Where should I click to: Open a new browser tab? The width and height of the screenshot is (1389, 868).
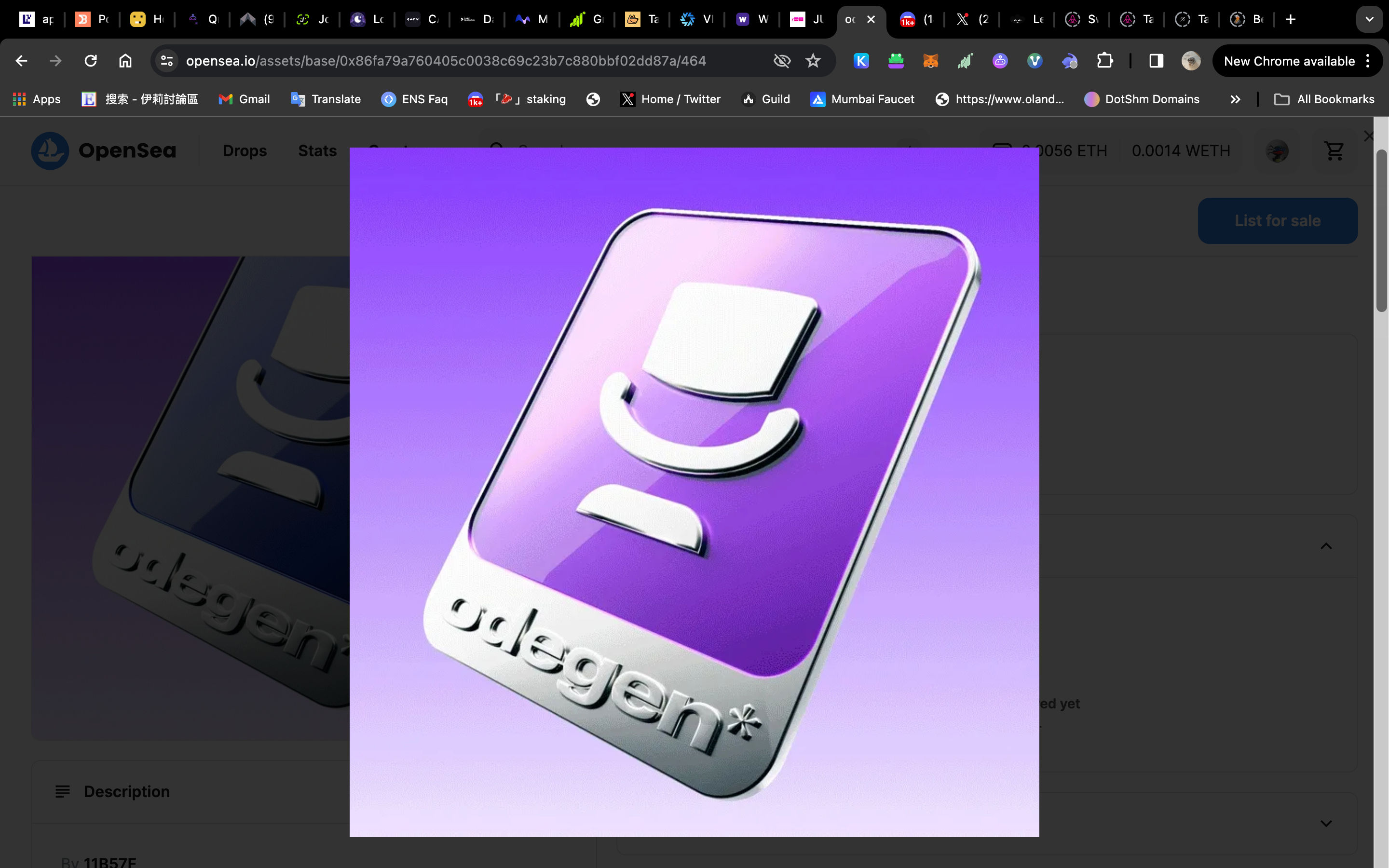coord(1291,19)
